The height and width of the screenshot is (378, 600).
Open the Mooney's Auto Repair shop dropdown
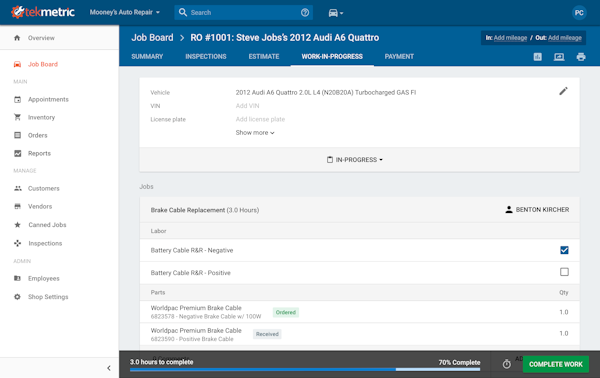click(x=125, y=12)
